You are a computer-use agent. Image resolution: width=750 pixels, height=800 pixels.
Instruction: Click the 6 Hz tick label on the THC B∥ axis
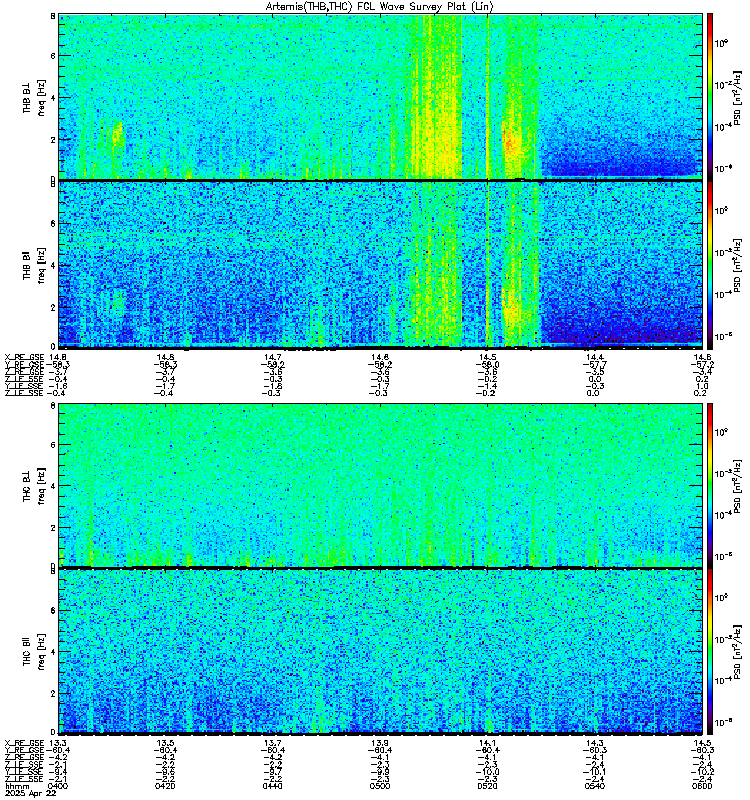(53, 611)
